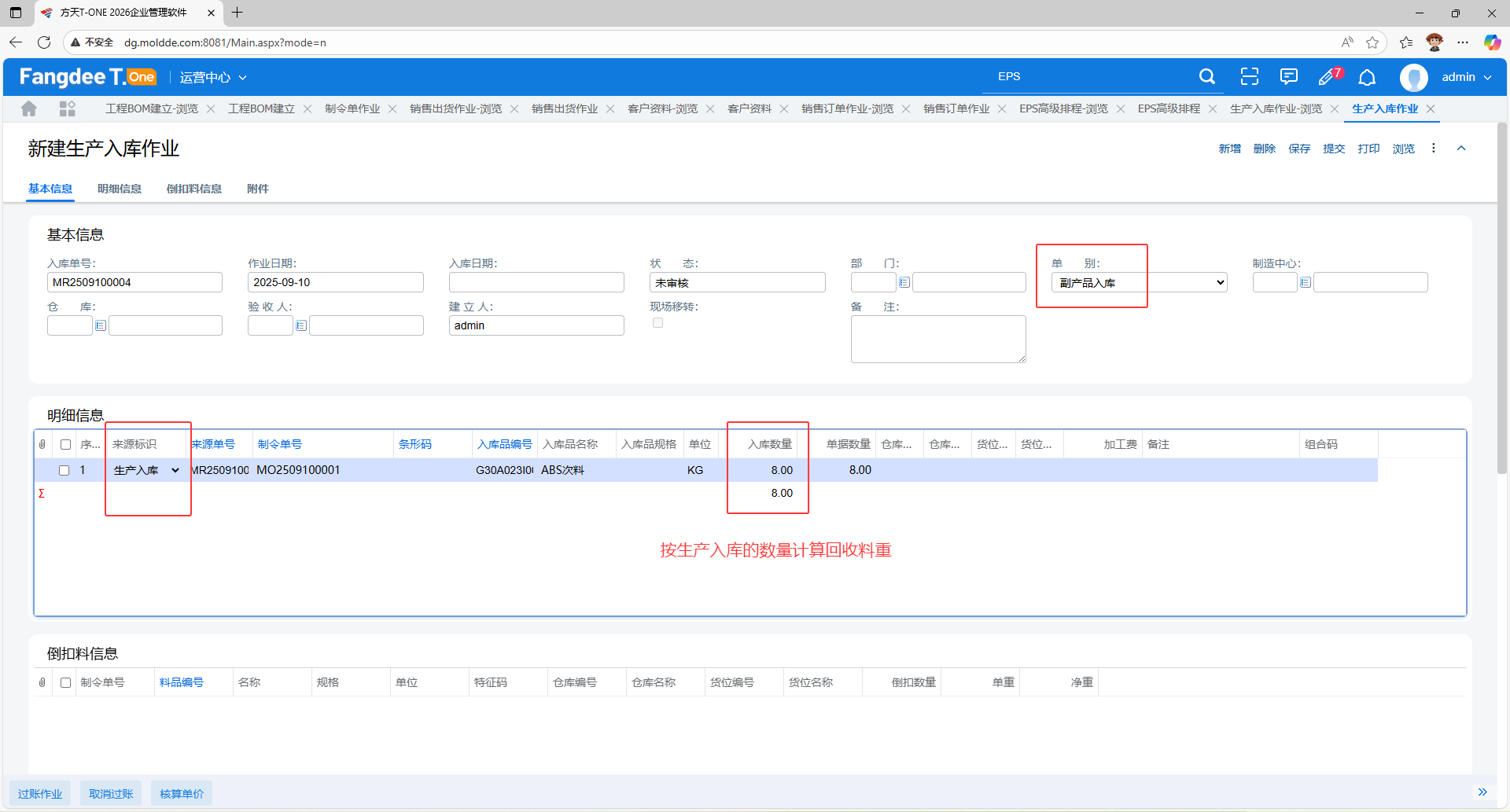Click the lookup icon beside 制造中心 field
Image resolution: width=1510 pixels, height=812 pixels.
click(x=1306, y=282)
